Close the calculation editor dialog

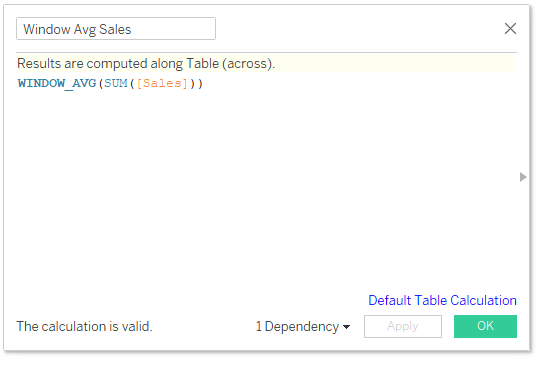click(x=510, y=29)
